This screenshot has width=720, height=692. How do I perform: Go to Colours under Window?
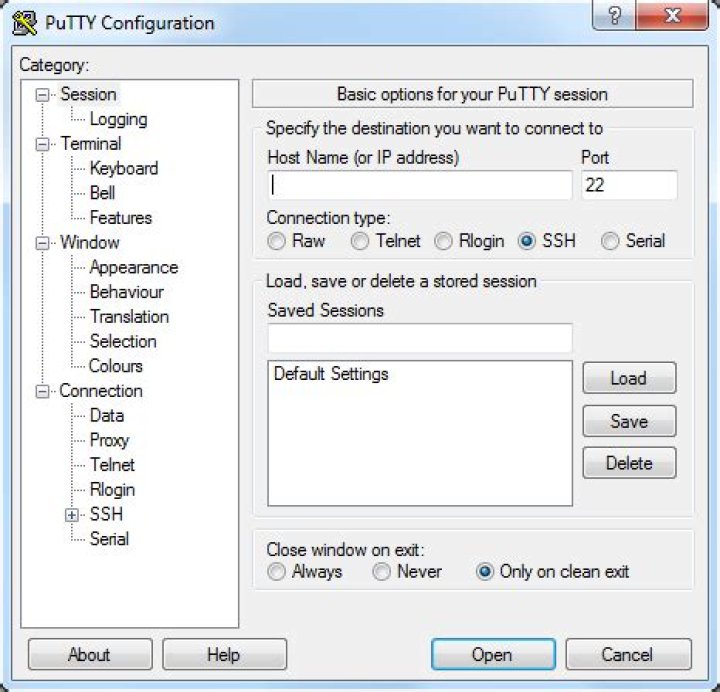tap(115, 366)
